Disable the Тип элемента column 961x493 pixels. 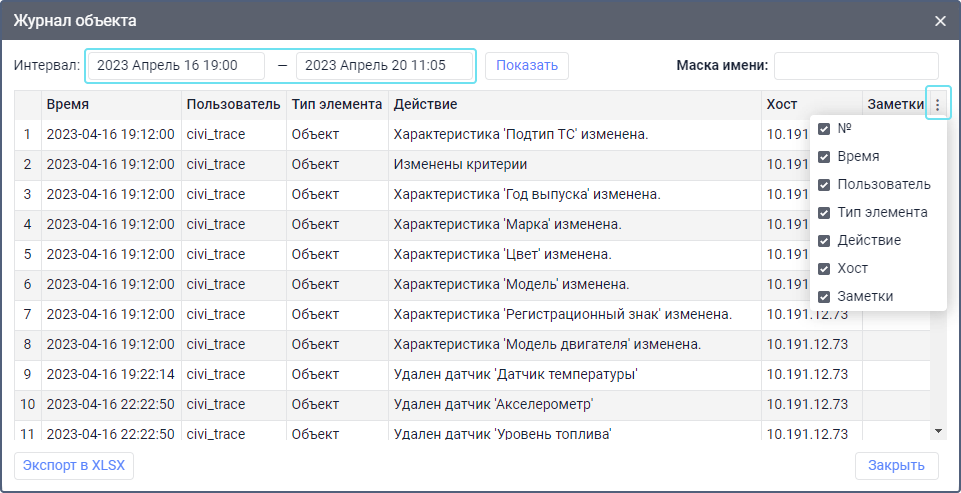tap(824, 213)
